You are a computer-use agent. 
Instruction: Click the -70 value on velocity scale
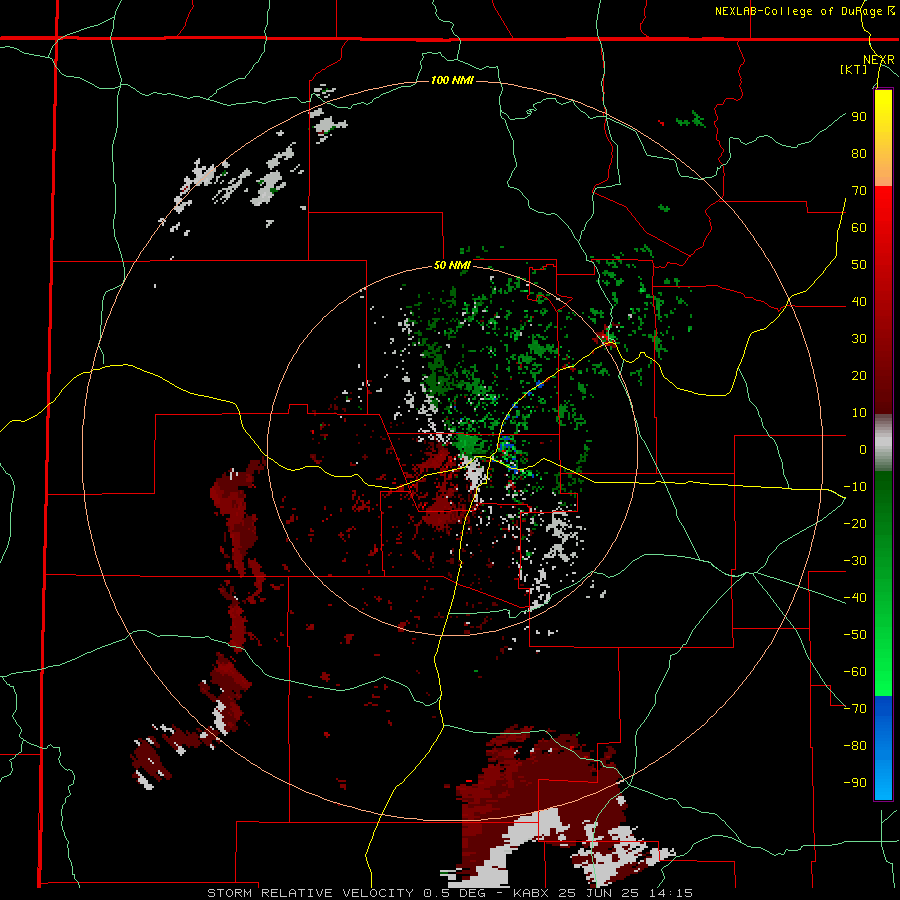[855, 708]
